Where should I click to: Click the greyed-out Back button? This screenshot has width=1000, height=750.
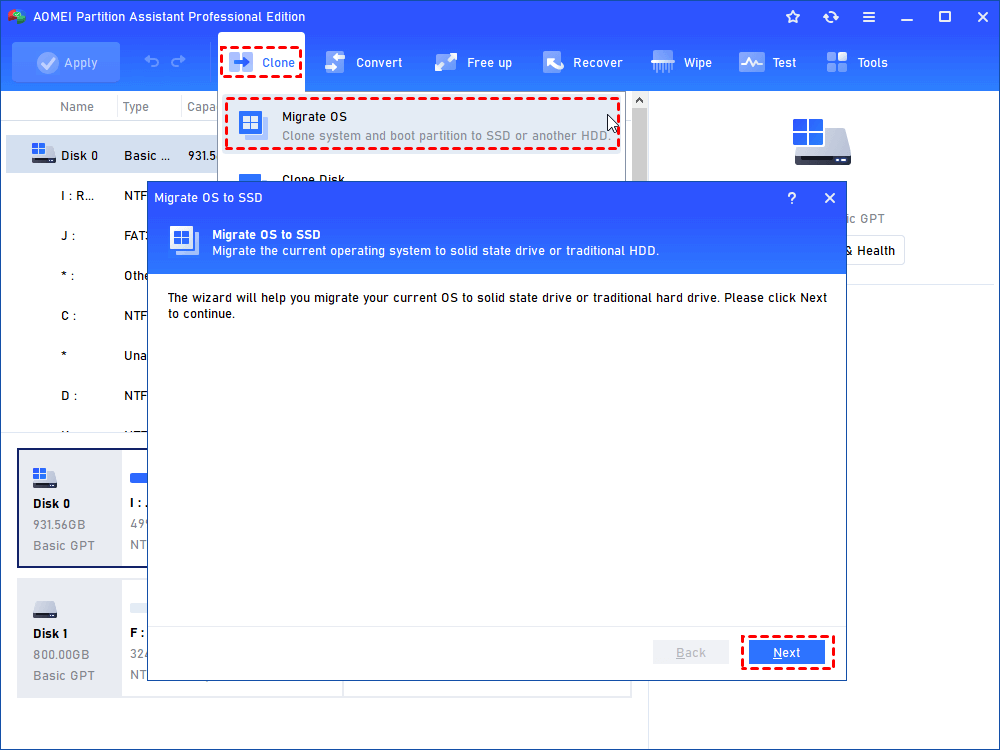tap(691, 652)
